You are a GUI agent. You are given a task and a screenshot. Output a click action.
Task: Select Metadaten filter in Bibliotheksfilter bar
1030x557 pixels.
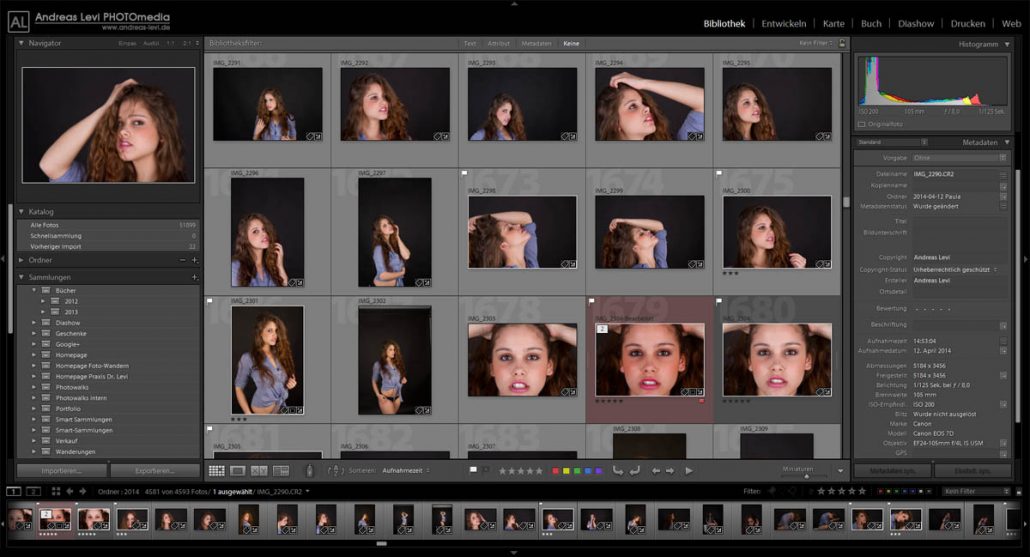(536, 43)
